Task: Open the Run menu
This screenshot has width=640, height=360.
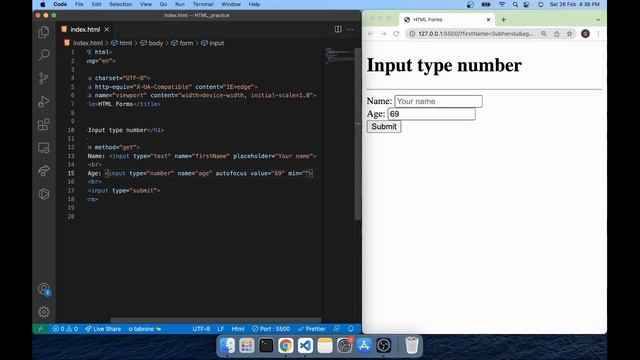Action: (x=180, y=4)
